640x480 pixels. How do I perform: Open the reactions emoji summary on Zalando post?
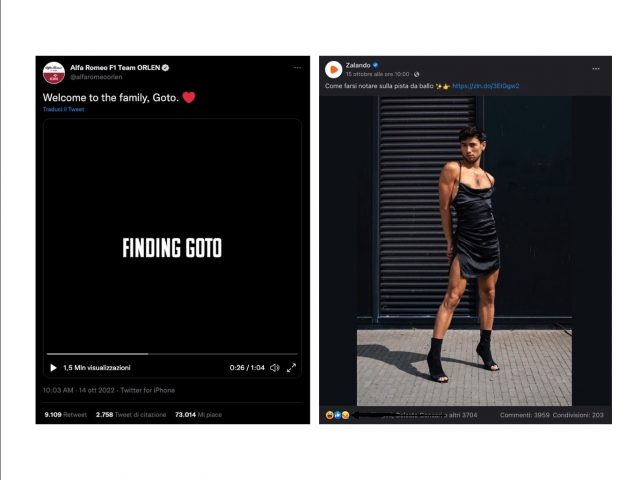[338, 415]
